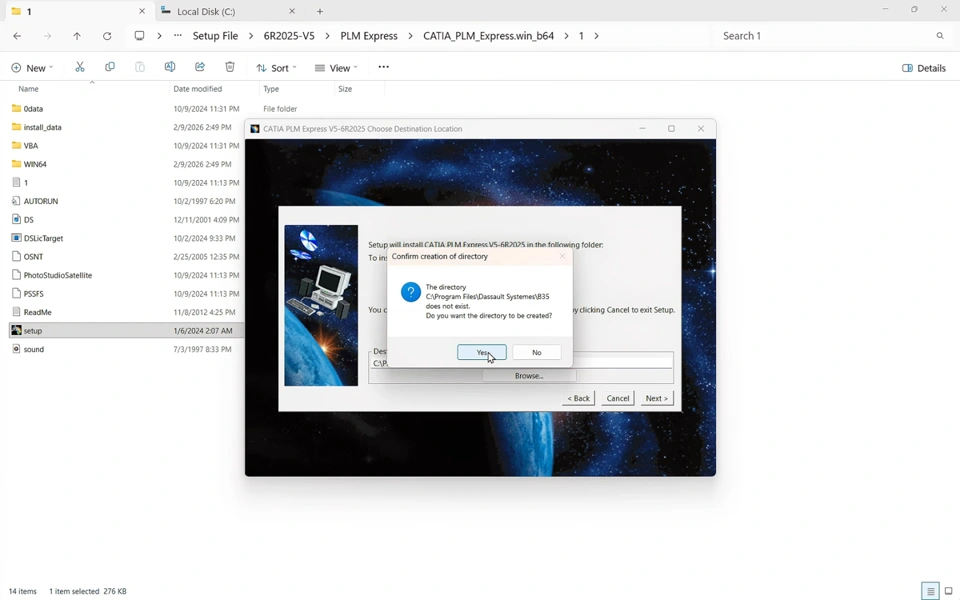The height and width of the screenshot is (600, 960).
Task: Click Yes to create the directory
Action: point(481,352)
